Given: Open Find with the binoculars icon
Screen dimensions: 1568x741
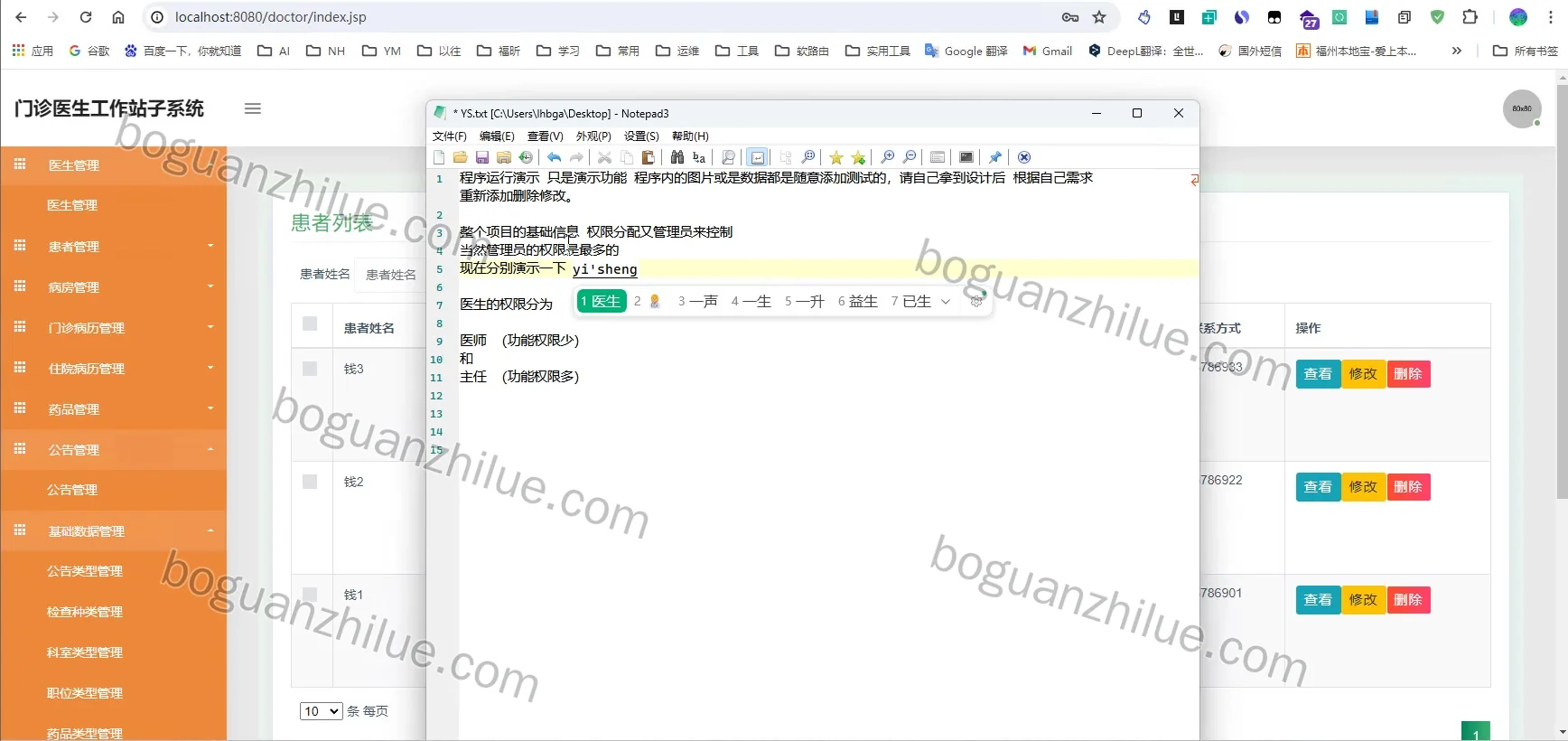Looking at the screenshot, I should pos(677,157).
